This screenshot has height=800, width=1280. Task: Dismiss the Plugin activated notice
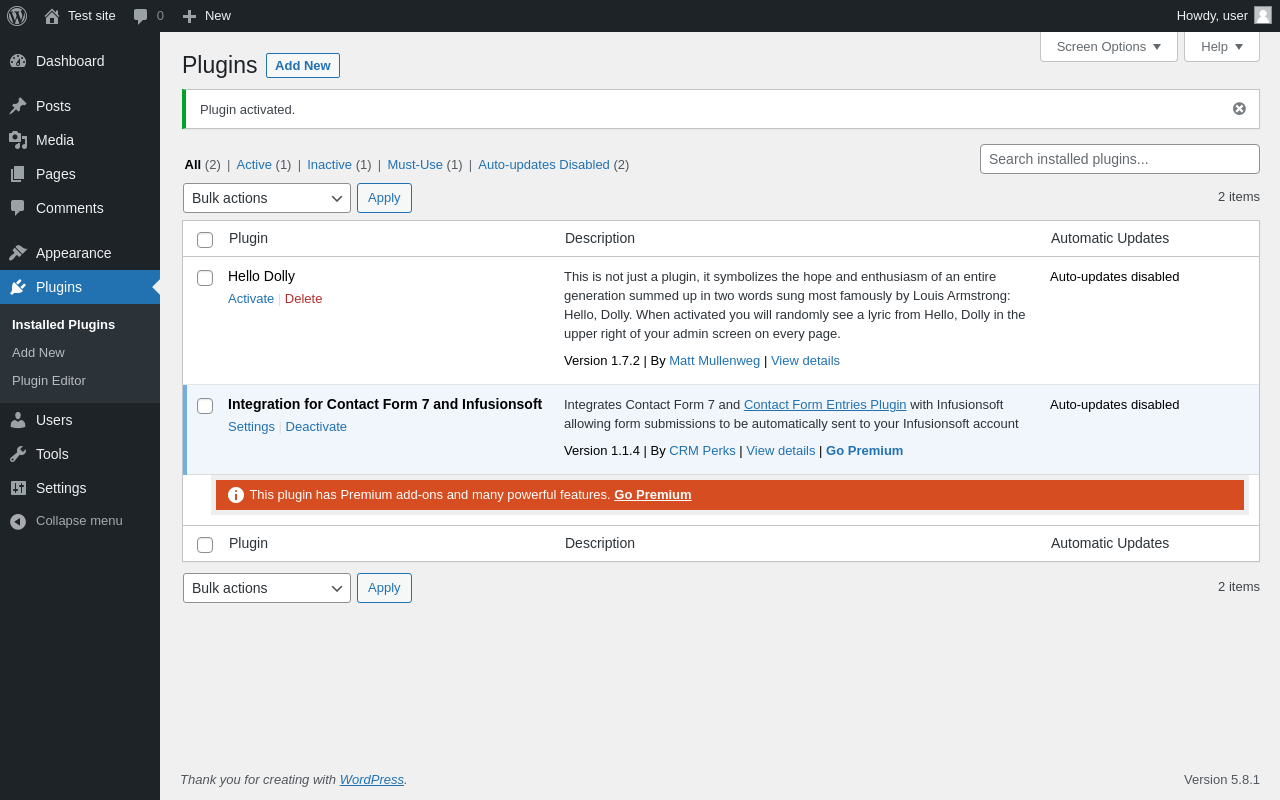[1239, 109]
